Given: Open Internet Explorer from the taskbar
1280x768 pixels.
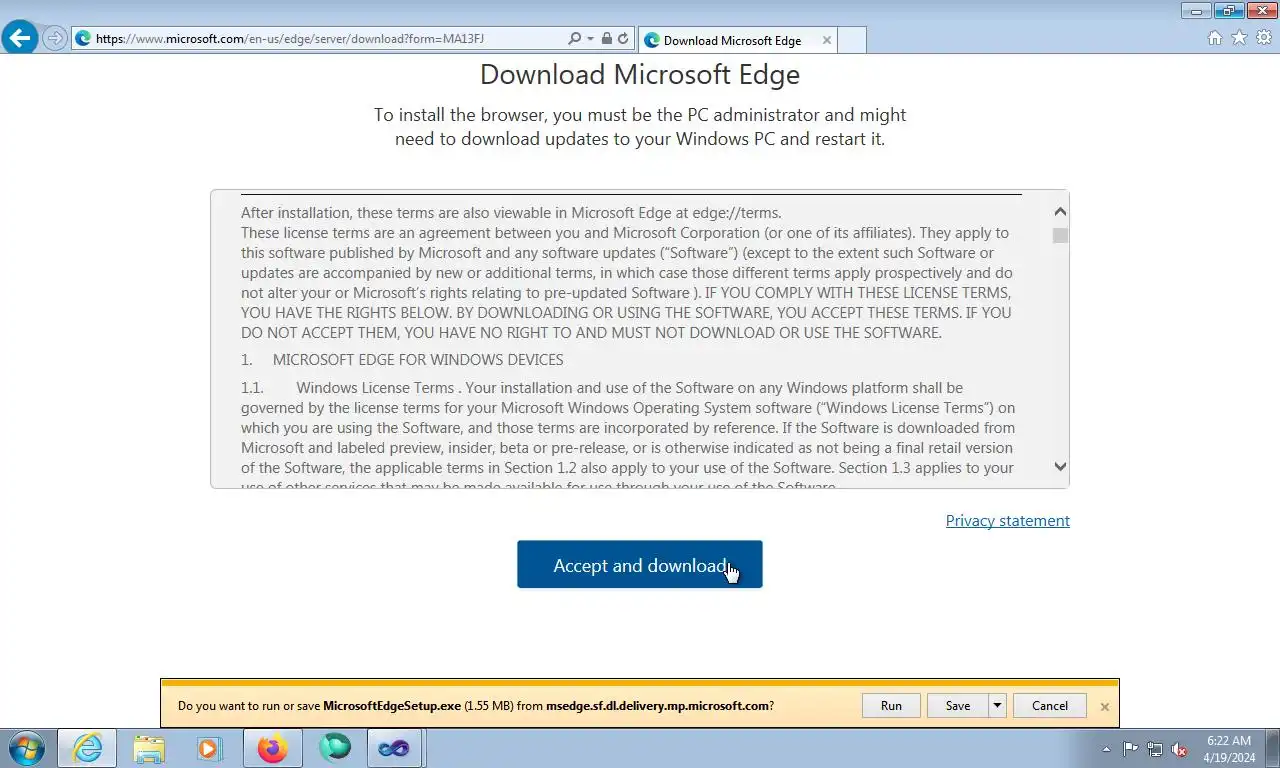Looking at the screenshot, I should [x=87, y=748].
